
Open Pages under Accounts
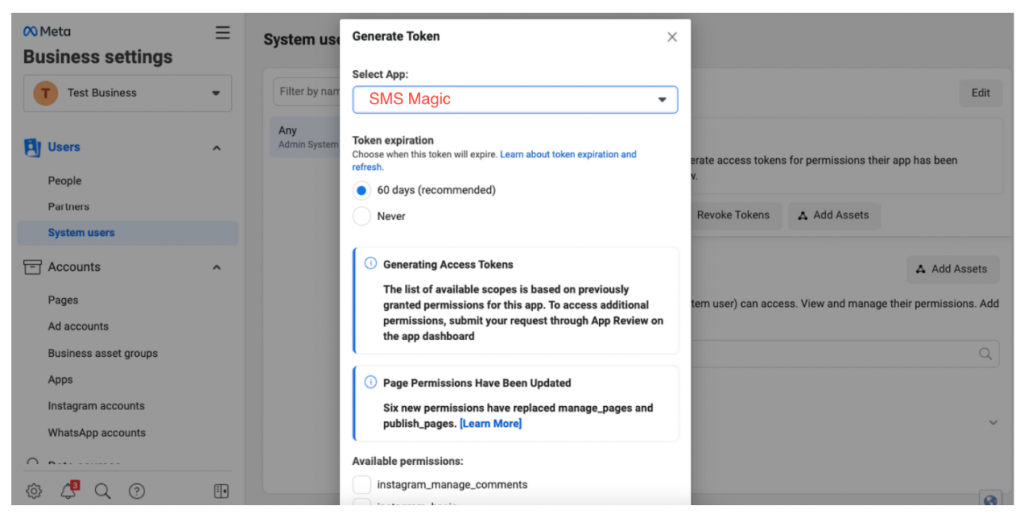[63, 300]
